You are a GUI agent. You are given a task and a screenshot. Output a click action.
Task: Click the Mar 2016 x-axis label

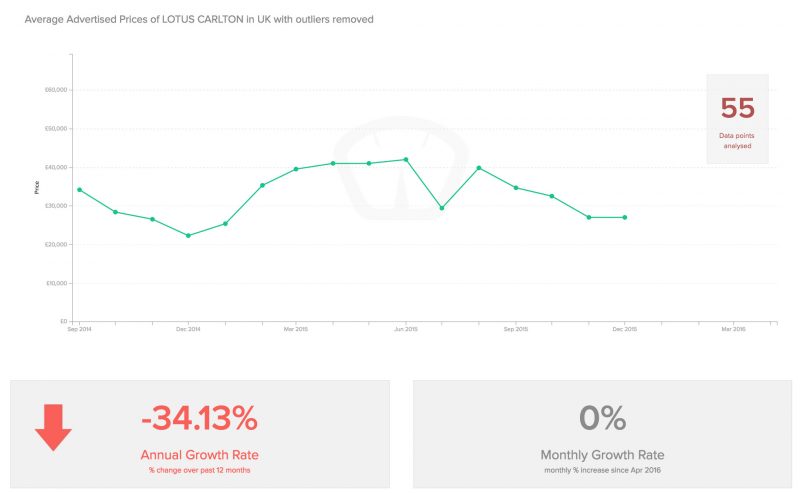point(733,329)
